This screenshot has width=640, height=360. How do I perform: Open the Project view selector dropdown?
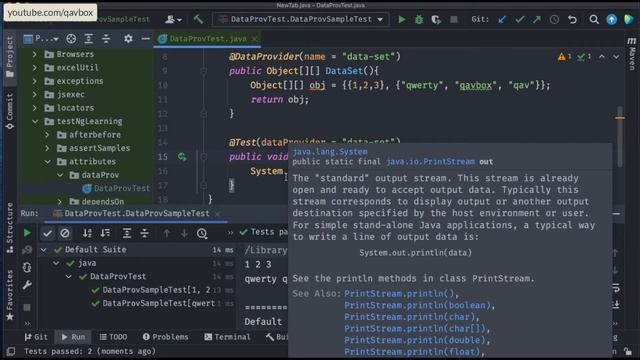[41, 39]
